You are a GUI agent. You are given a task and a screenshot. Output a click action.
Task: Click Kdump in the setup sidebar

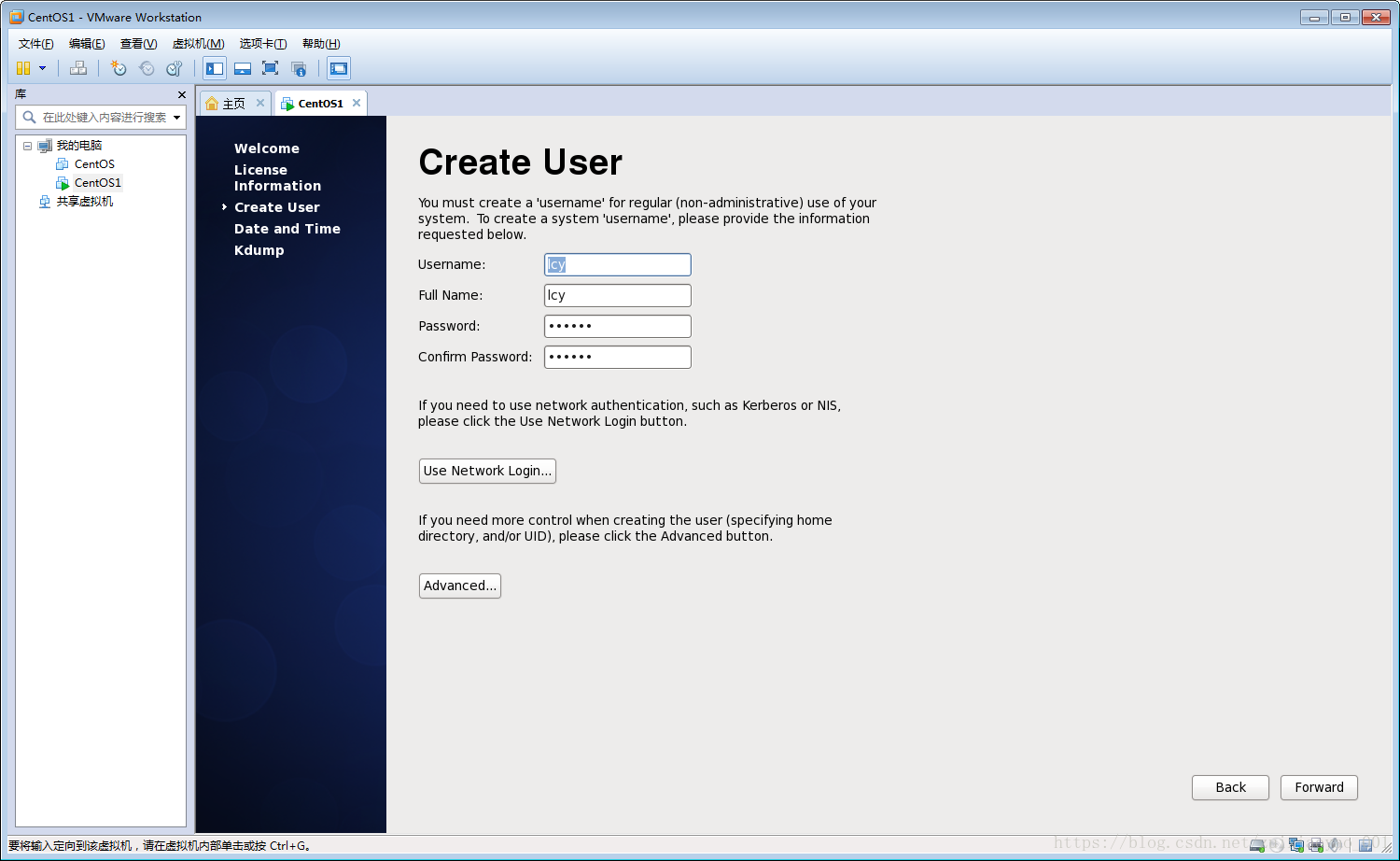[259, 250]
